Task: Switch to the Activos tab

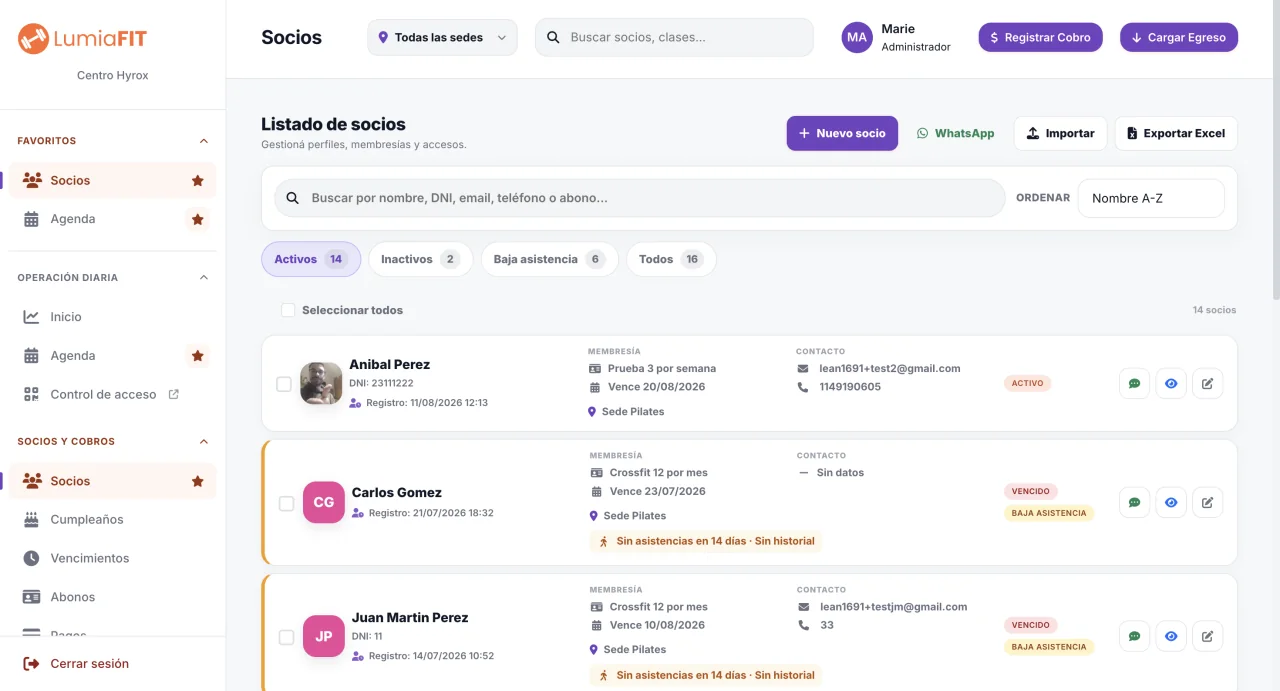Action: pyautogui.click(x=311, y=259)
